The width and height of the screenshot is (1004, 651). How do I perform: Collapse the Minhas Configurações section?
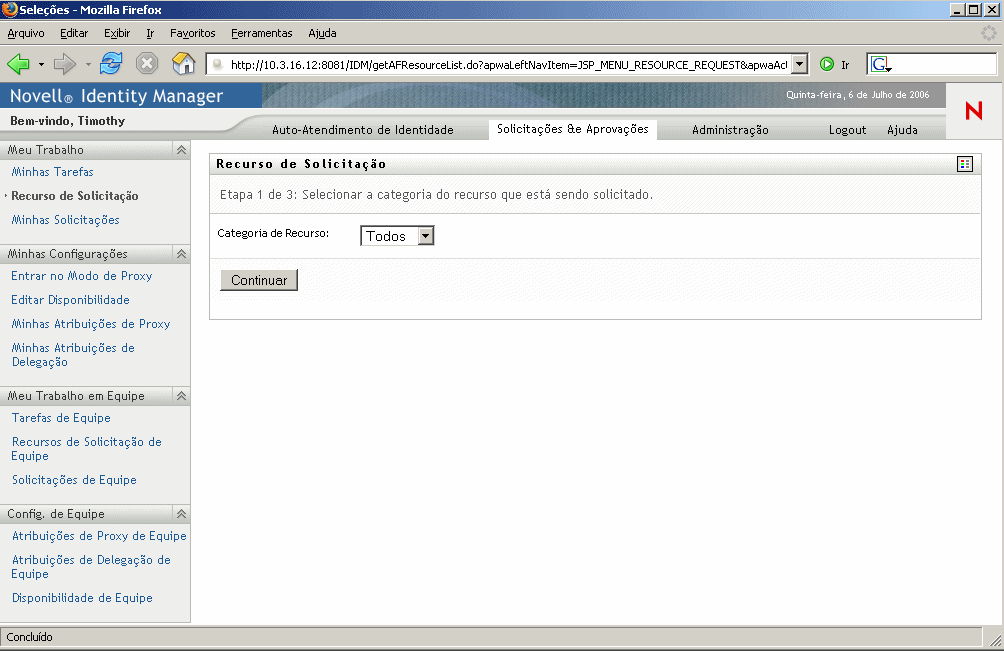coord(181,254)
